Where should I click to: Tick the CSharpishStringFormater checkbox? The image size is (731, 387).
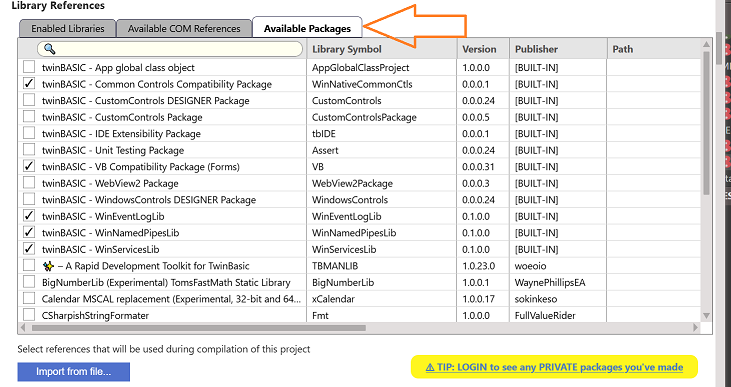tap(29, 315)
